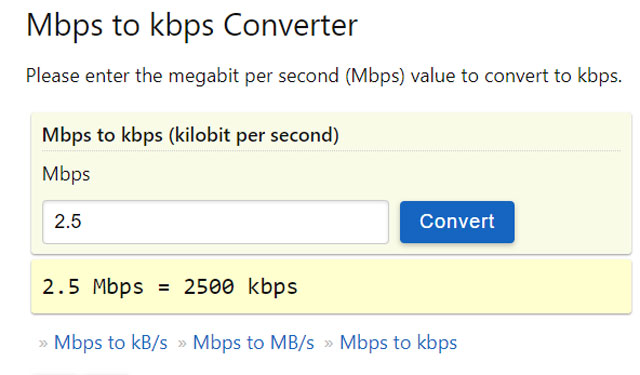The height and width of the screenshot is (375, 640).
Task: Click the word 'Converter' in the page title
Action: 291,26
